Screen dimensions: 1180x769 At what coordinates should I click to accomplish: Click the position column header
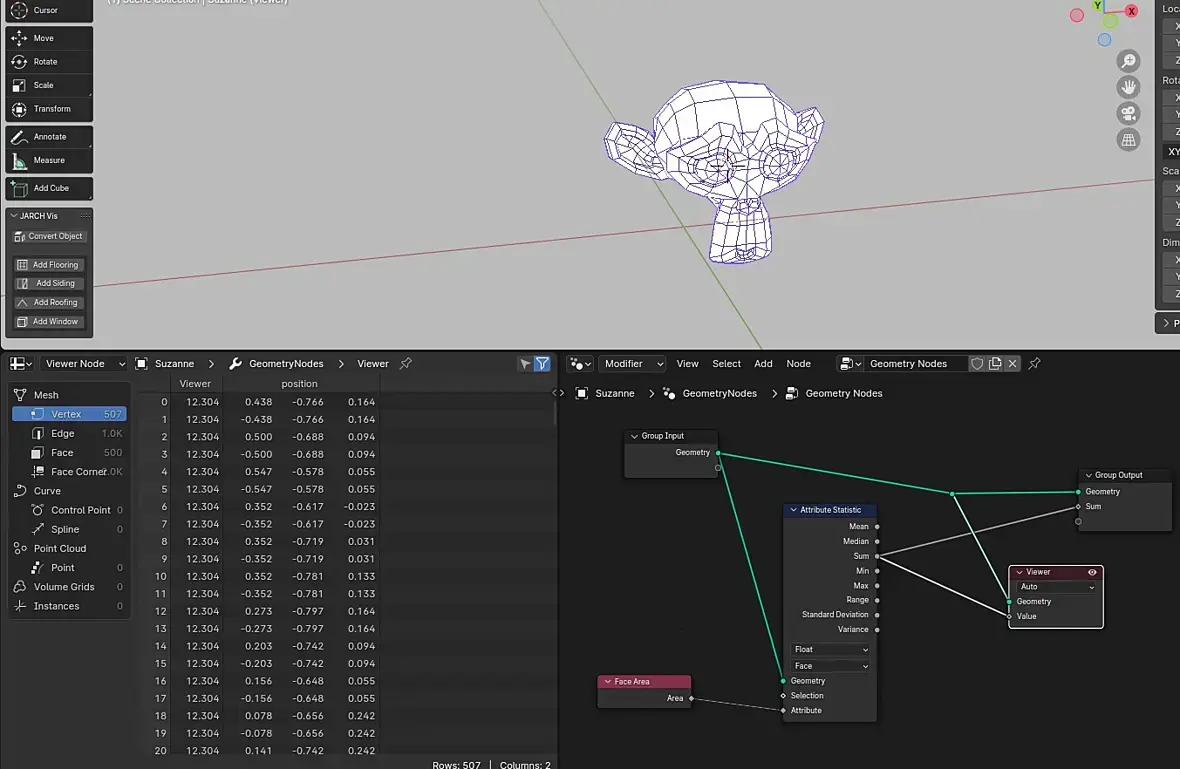point(300,384)
